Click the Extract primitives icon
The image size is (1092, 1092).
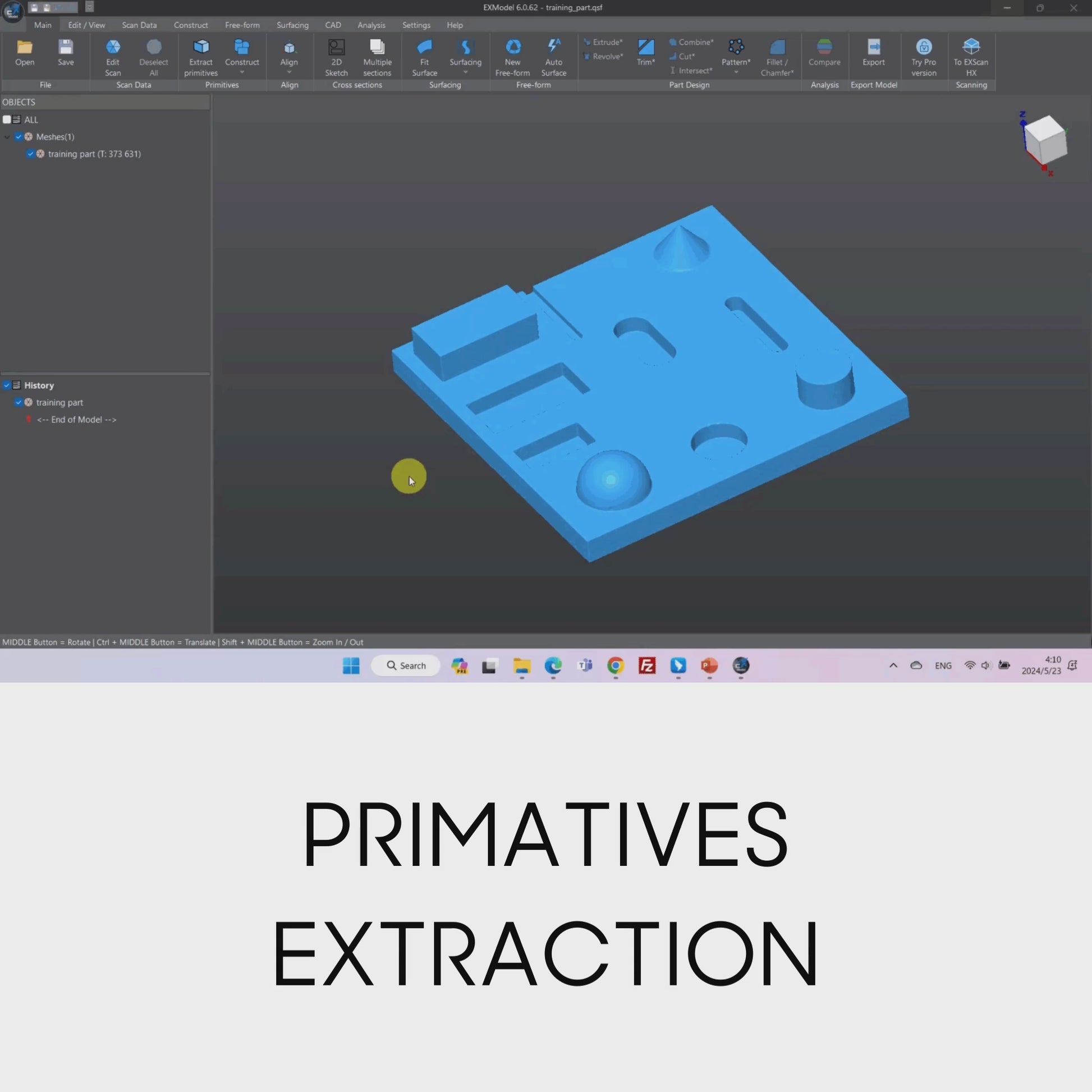click(201, 48)
